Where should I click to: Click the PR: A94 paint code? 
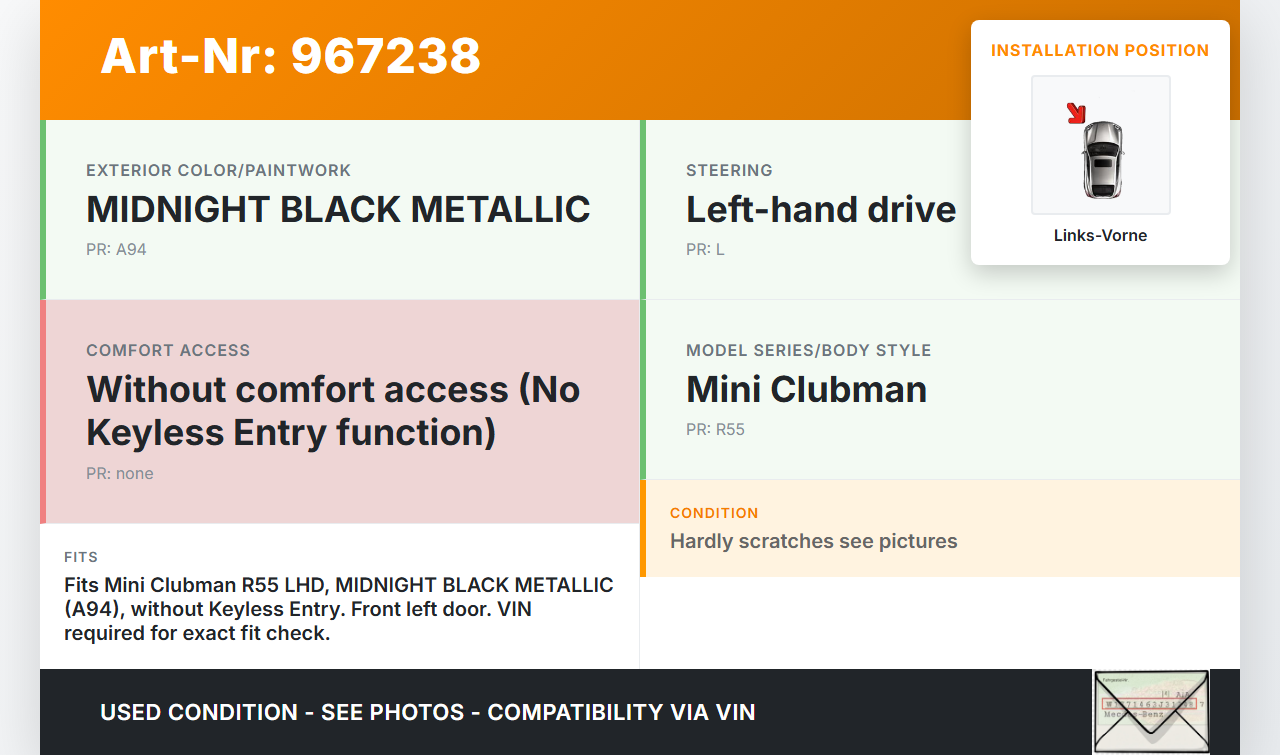click(x=116, y=250)
